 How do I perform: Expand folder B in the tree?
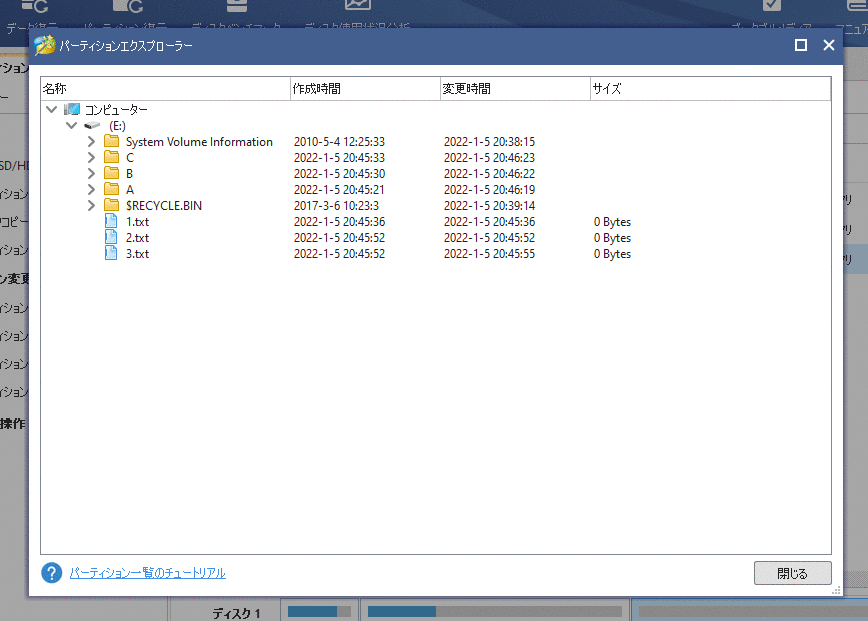click(x=91, y=174)
